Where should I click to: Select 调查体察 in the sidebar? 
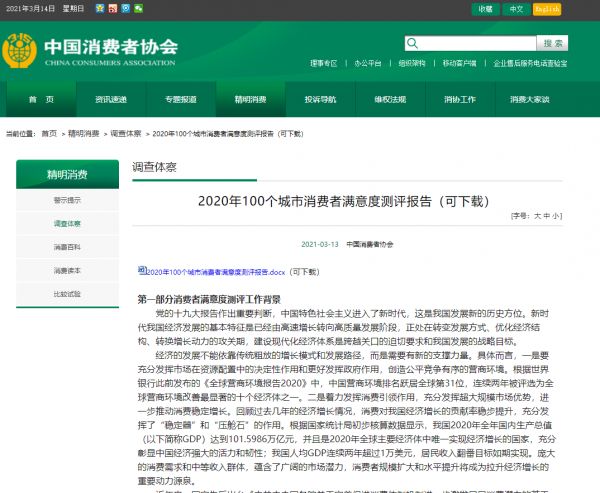coord(67,224)
